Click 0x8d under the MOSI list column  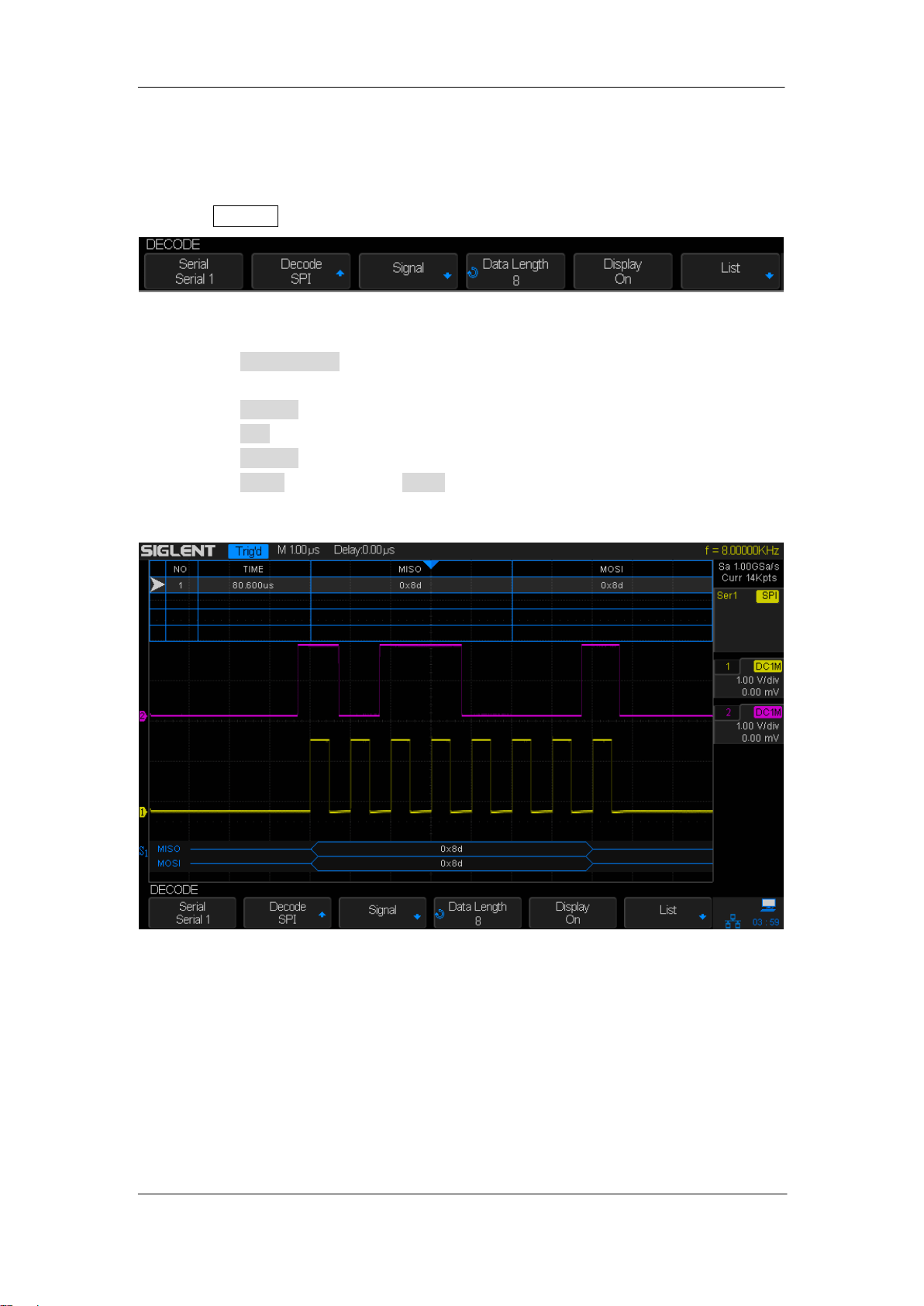(612, 585)
